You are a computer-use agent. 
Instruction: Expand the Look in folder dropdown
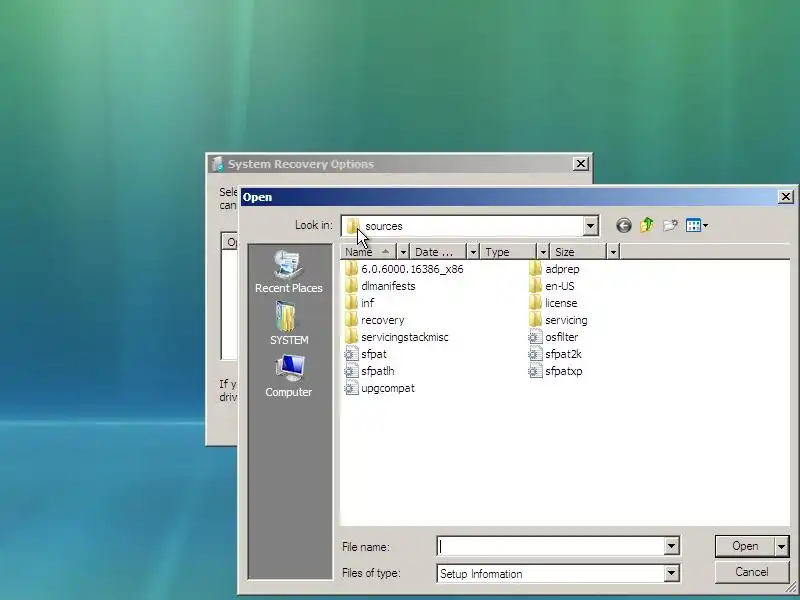(590, 226)
